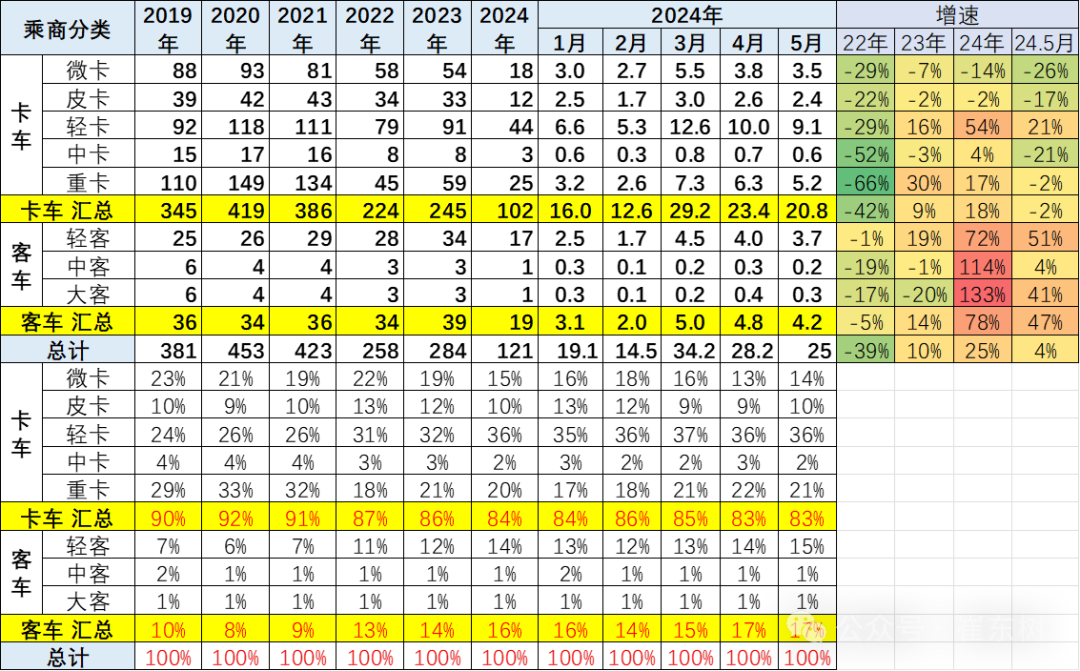Image resolution: width=1080 pixels, height=671 pixels.
Task: Click the bus share cell showing 13%
Action: point(370,630)
